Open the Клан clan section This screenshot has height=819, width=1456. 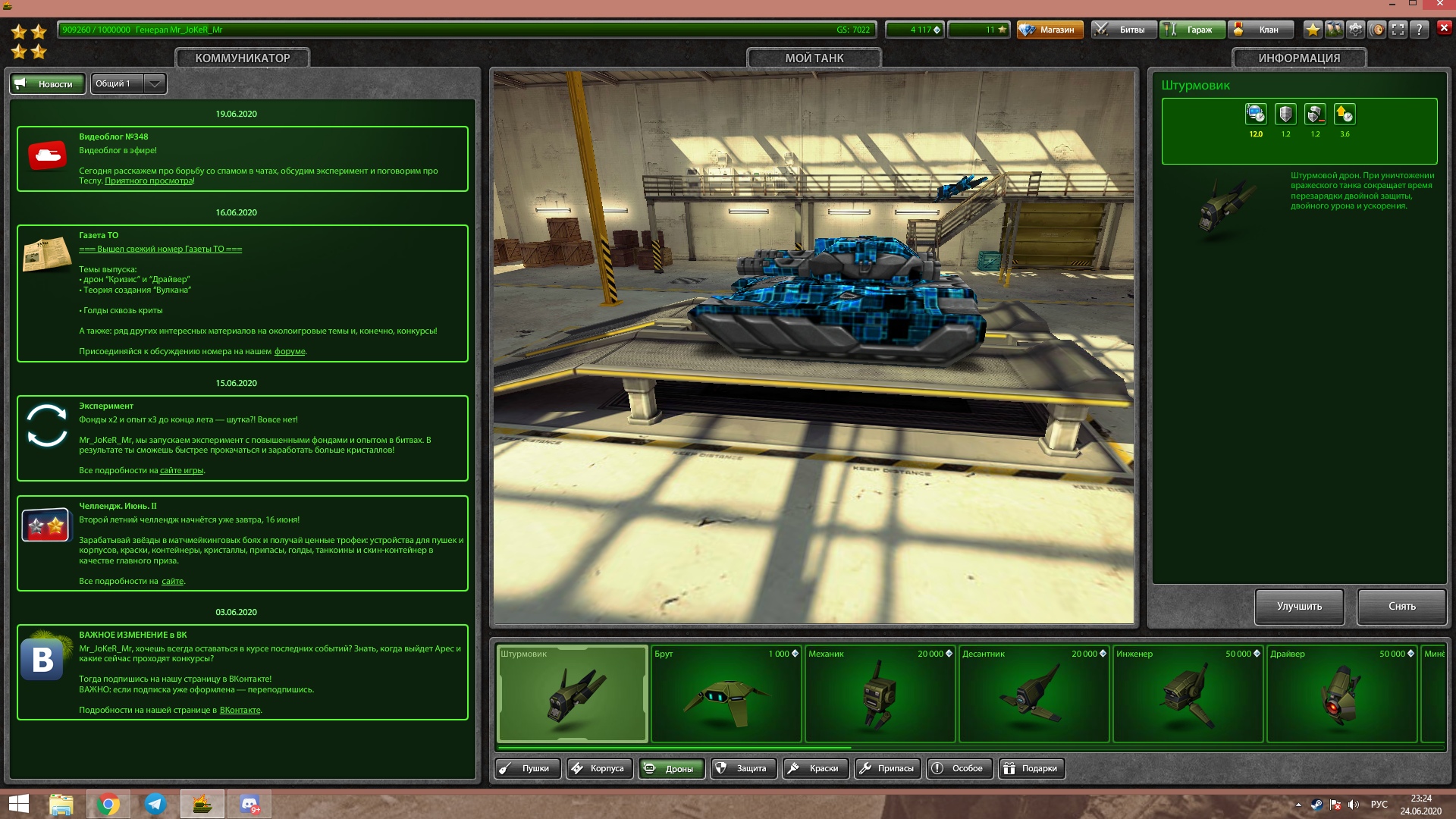tap(1260, 30)
